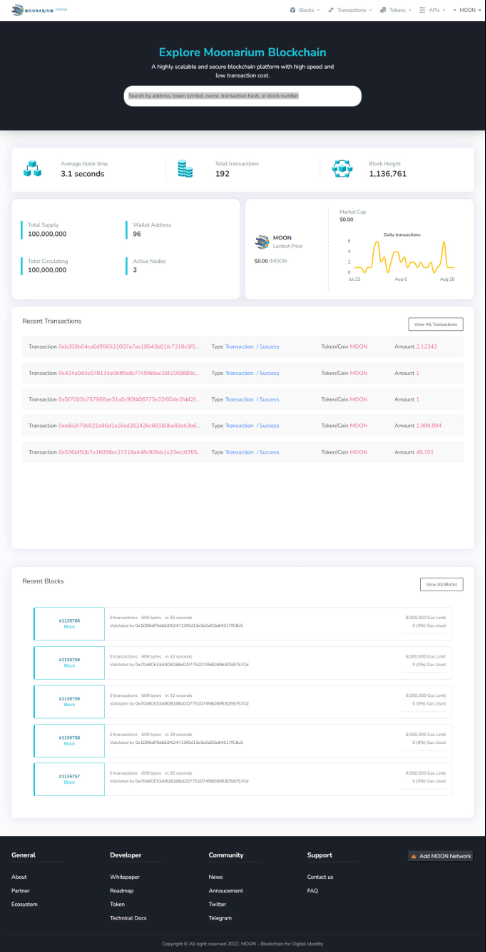Expand the APIs dropdown
486x952 pixels.
(433, 10)
